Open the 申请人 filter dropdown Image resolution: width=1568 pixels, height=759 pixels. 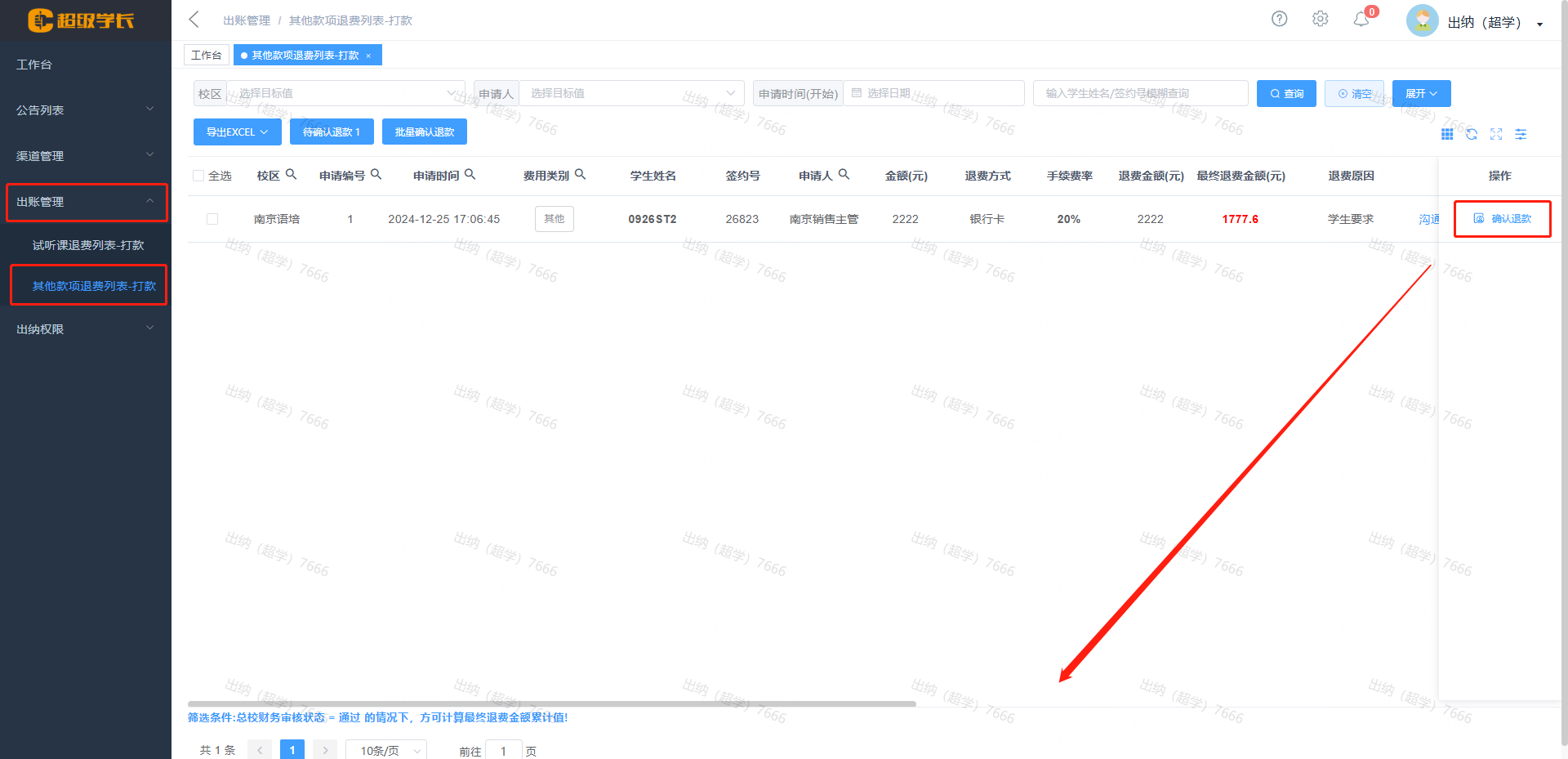[x=630, y=93]
